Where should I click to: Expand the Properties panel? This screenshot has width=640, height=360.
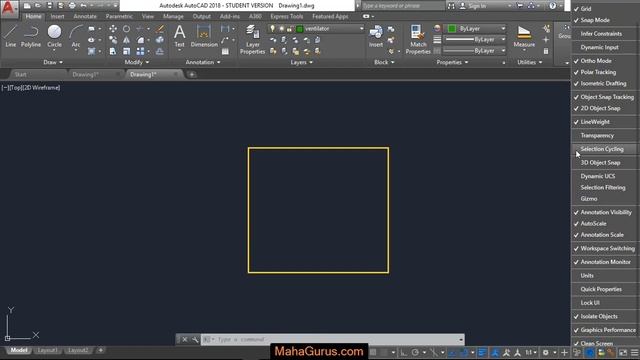click(452, 62)
